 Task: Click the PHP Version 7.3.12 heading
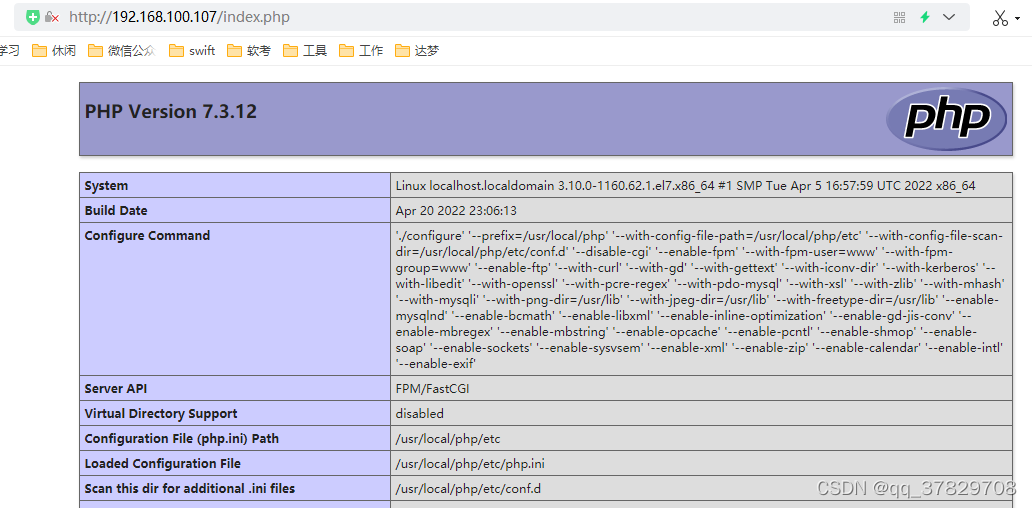tap(170, 112)
